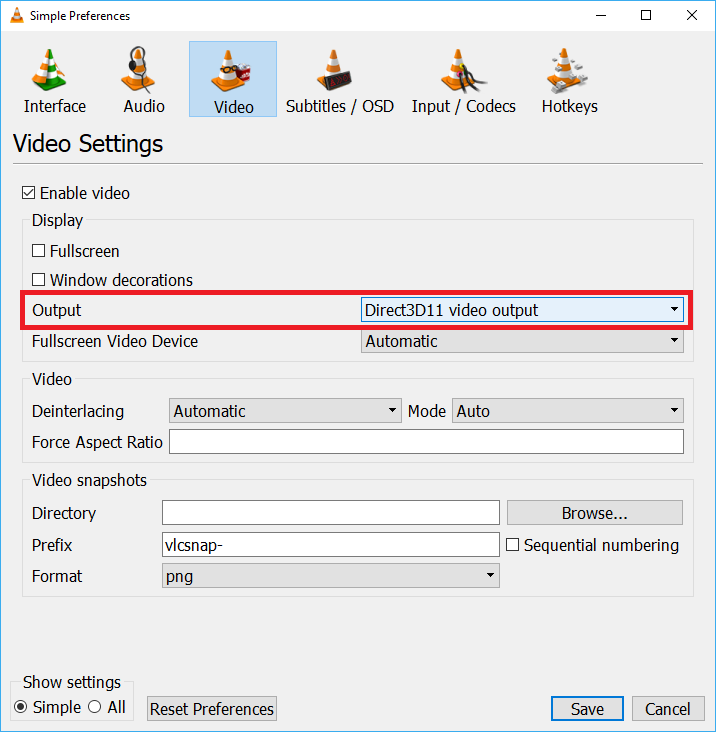Save the preferences

pyautogui.click(x=587, y=709)
